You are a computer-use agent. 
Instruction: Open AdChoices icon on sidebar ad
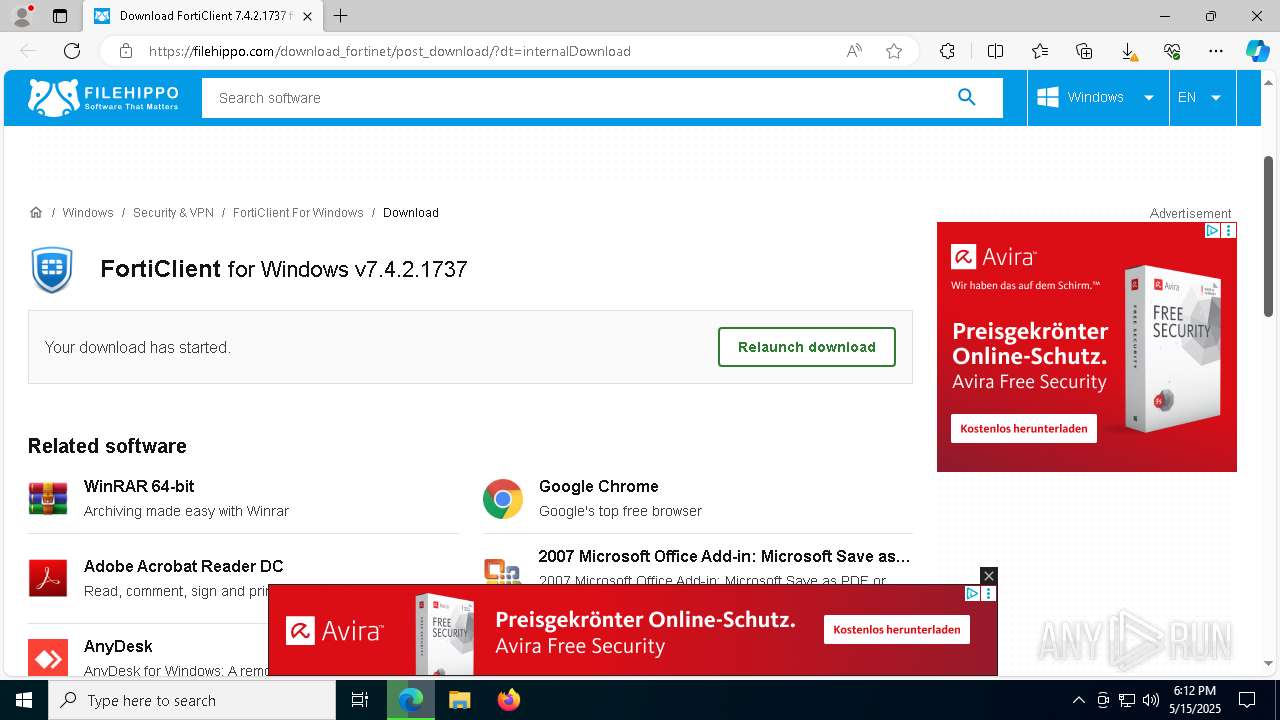1211,230
